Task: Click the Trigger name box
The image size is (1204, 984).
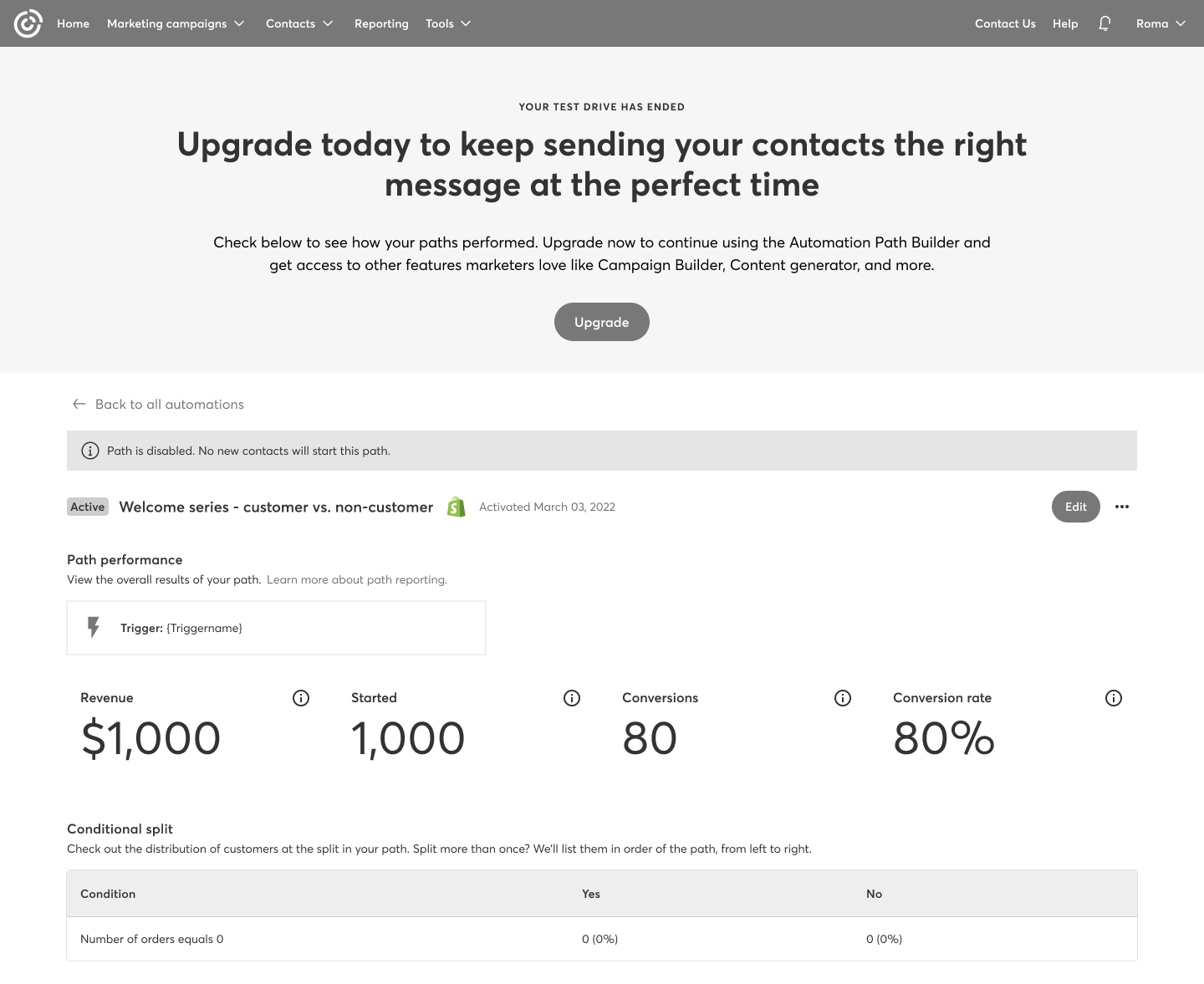Action: click(276, 628)
